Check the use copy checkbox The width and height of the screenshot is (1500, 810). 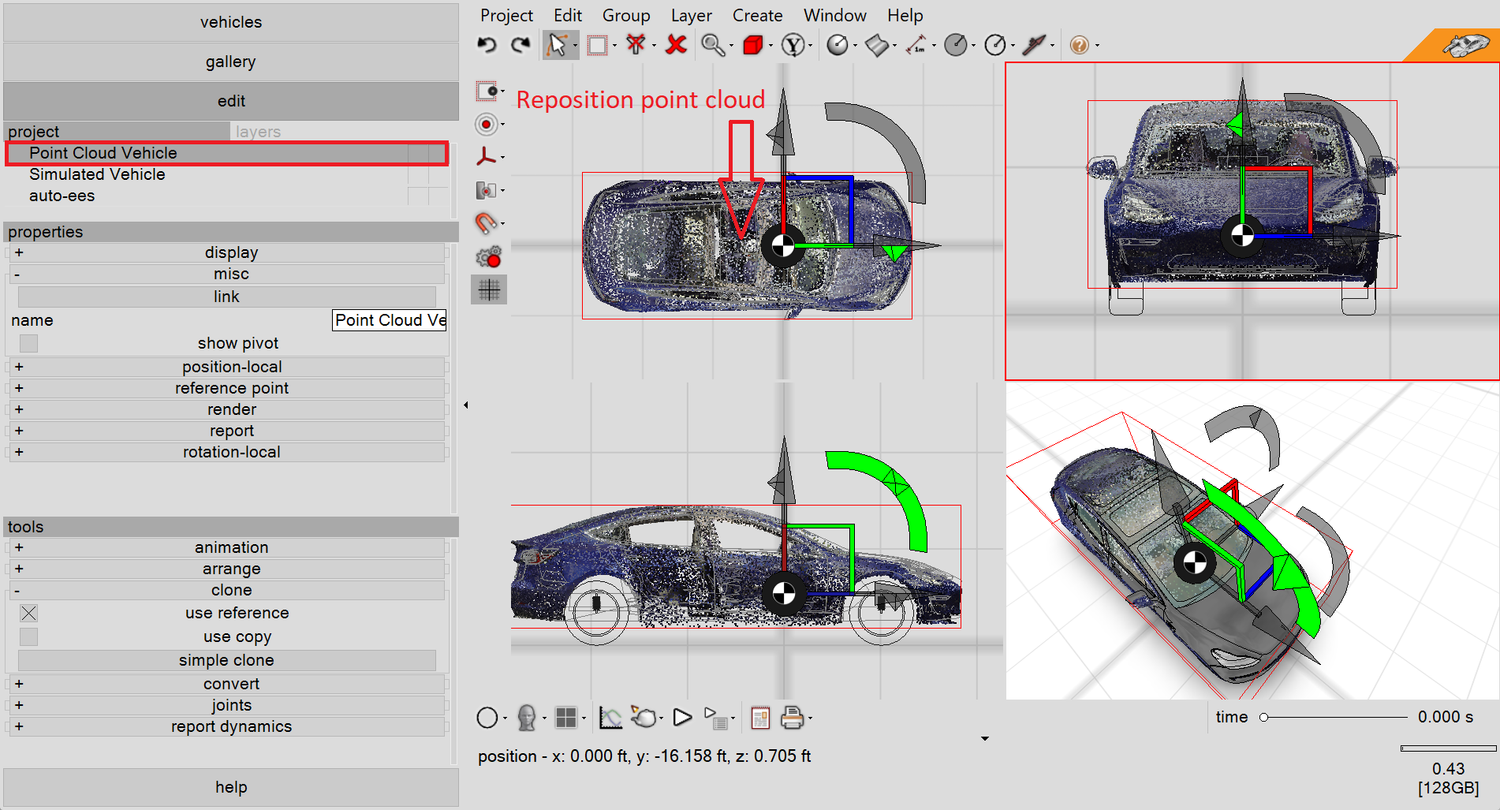pos(29,637)
